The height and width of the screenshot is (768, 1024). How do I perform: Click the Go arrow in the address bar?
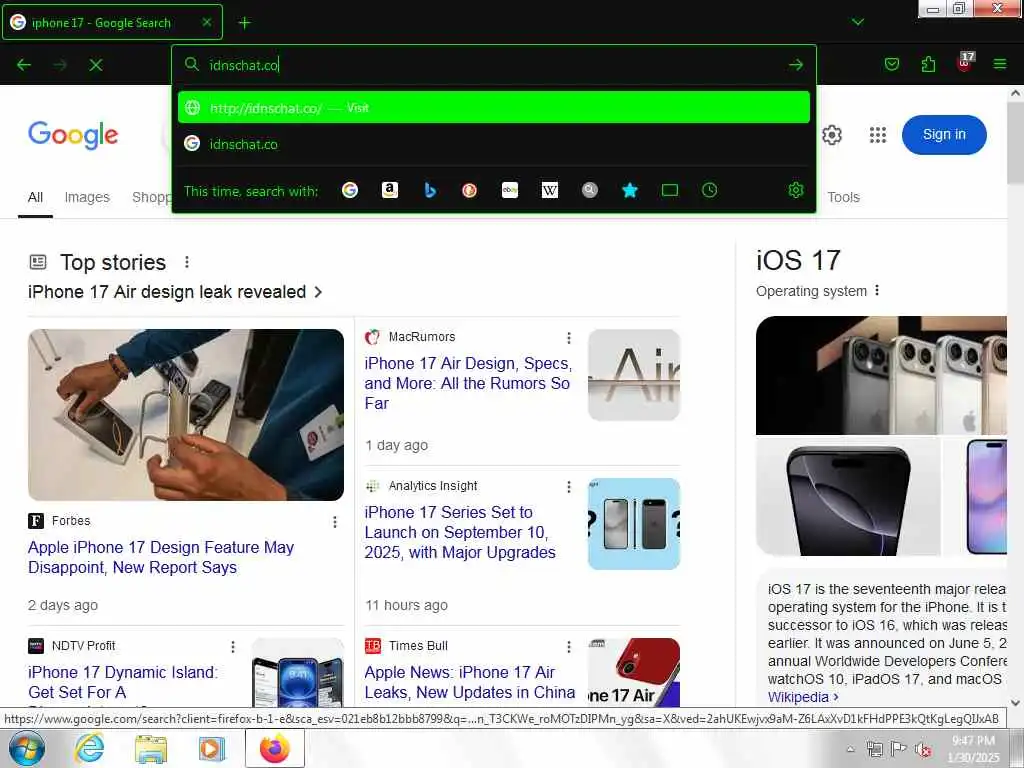point(795,65)
